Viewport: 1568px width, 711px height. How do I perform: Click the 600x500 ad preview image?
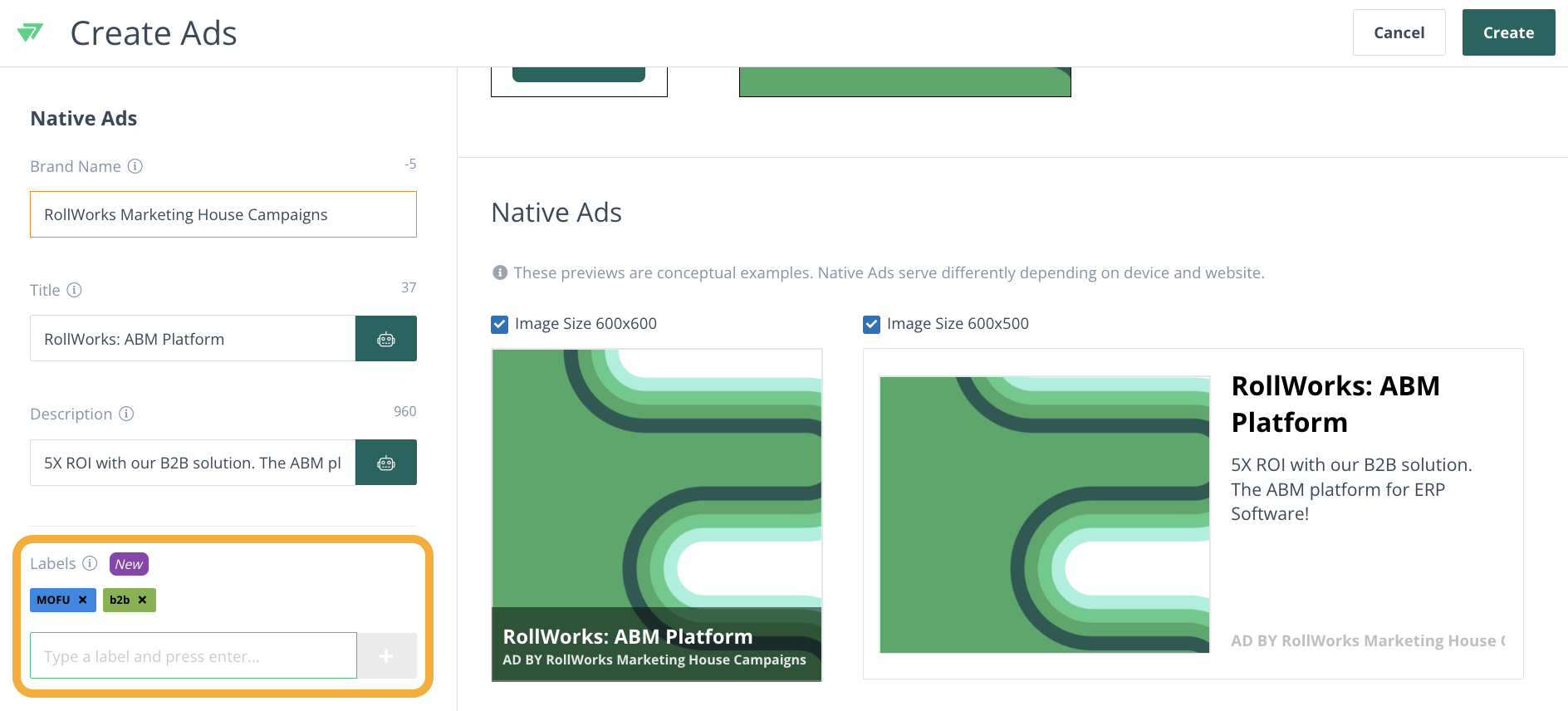tap(1045, 515)
